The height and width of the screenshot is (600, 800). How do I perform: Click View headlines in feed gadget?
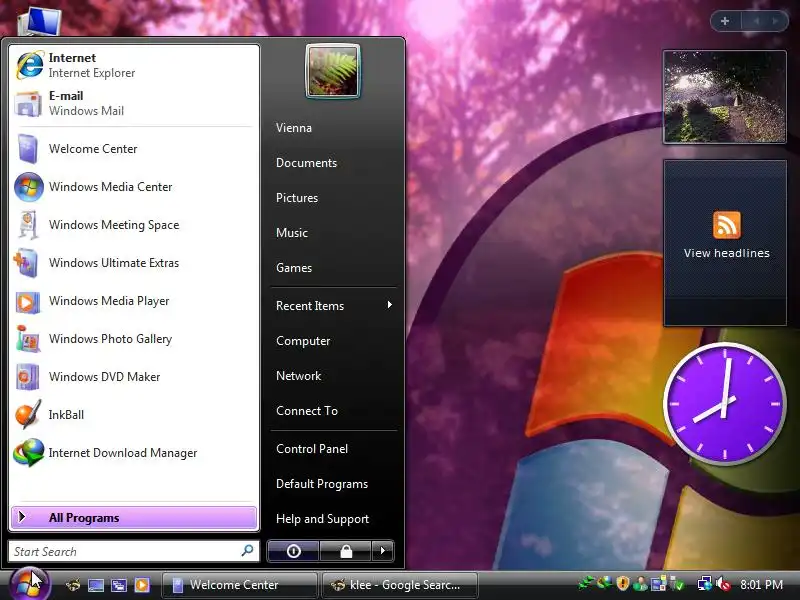(x=727, y=253)
